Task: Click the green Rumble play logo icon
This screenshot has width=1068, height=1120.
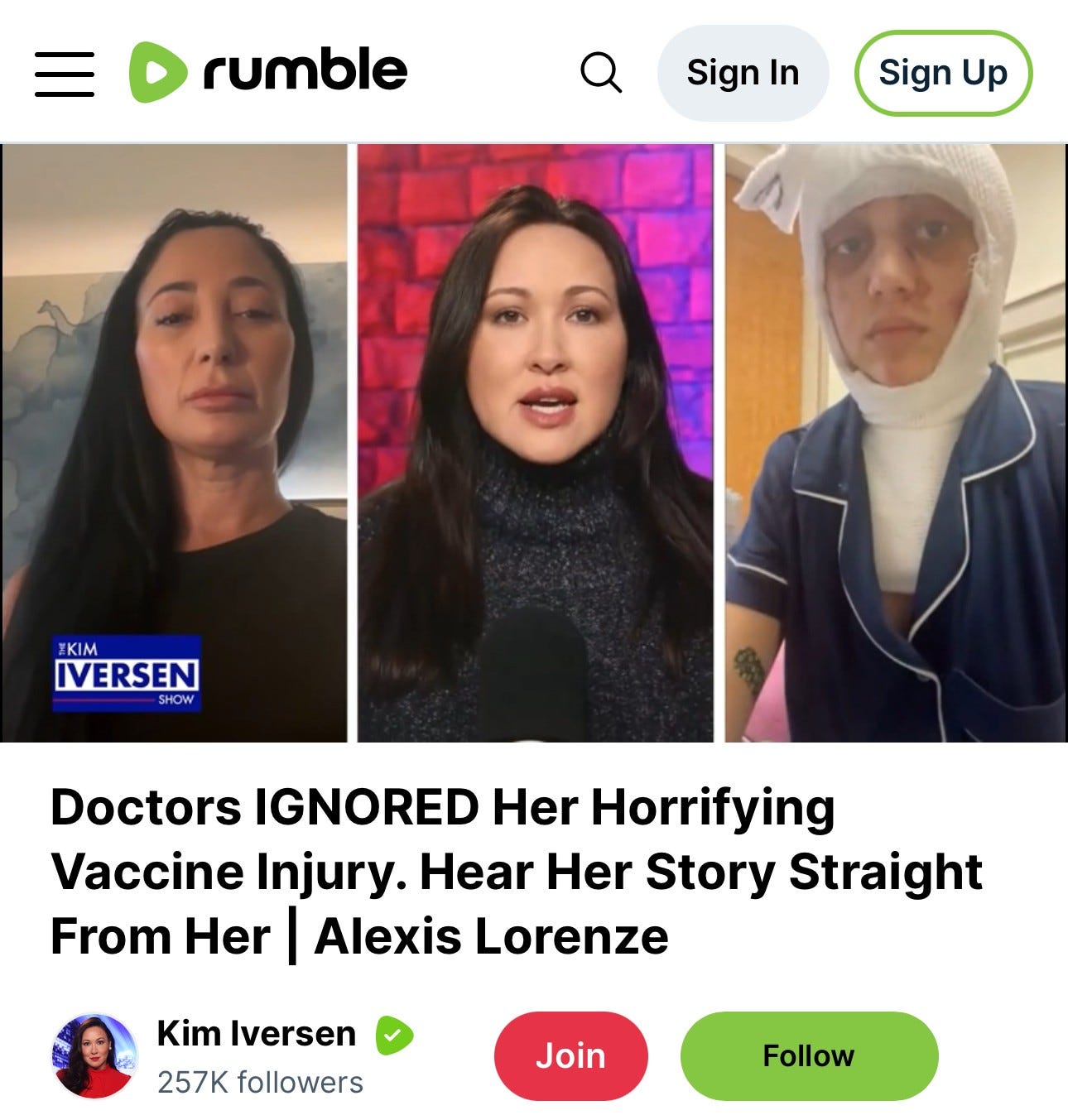Action: click(x=157, y=73)
